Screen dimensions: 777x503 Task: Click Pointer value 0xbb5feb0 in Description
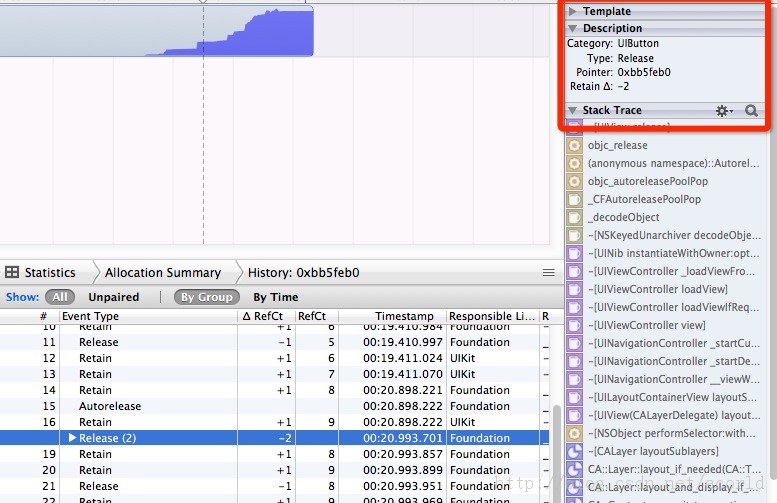click(644, 72)
